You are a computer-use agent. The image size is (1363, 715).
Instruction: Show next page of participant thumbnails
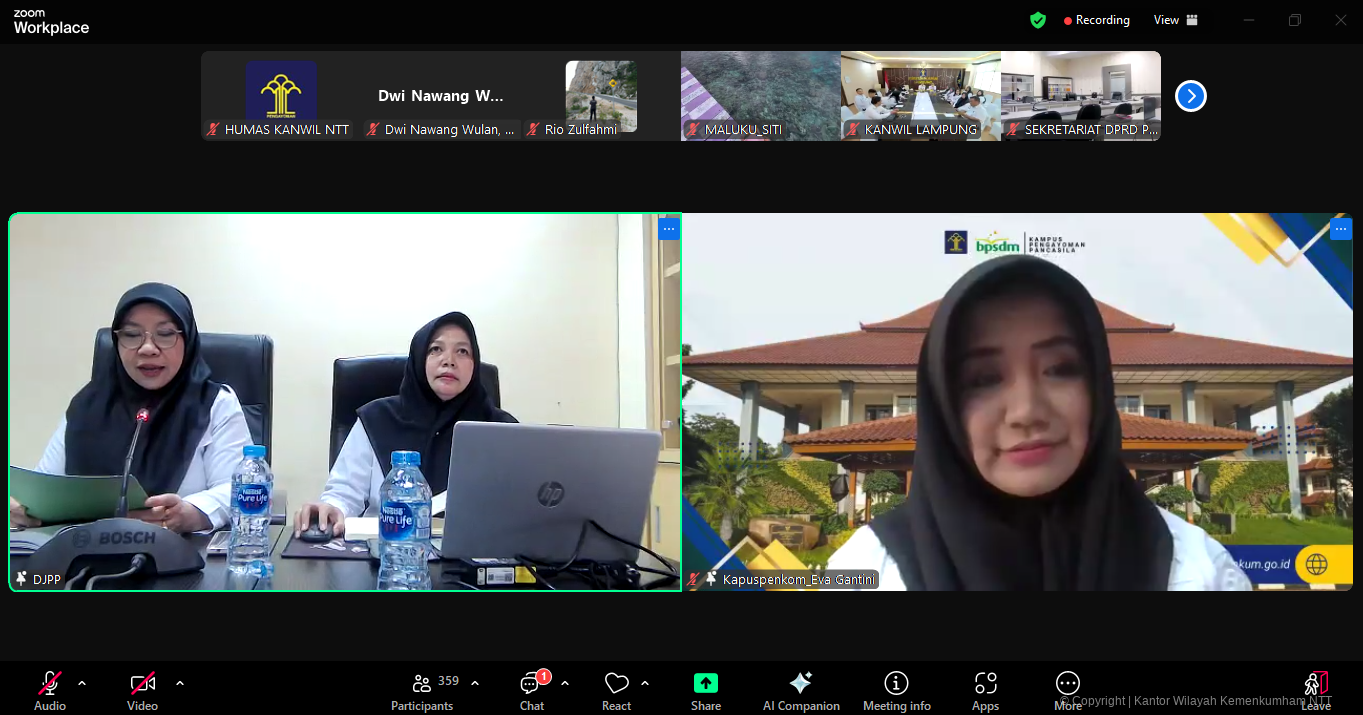coord(1190,96)
